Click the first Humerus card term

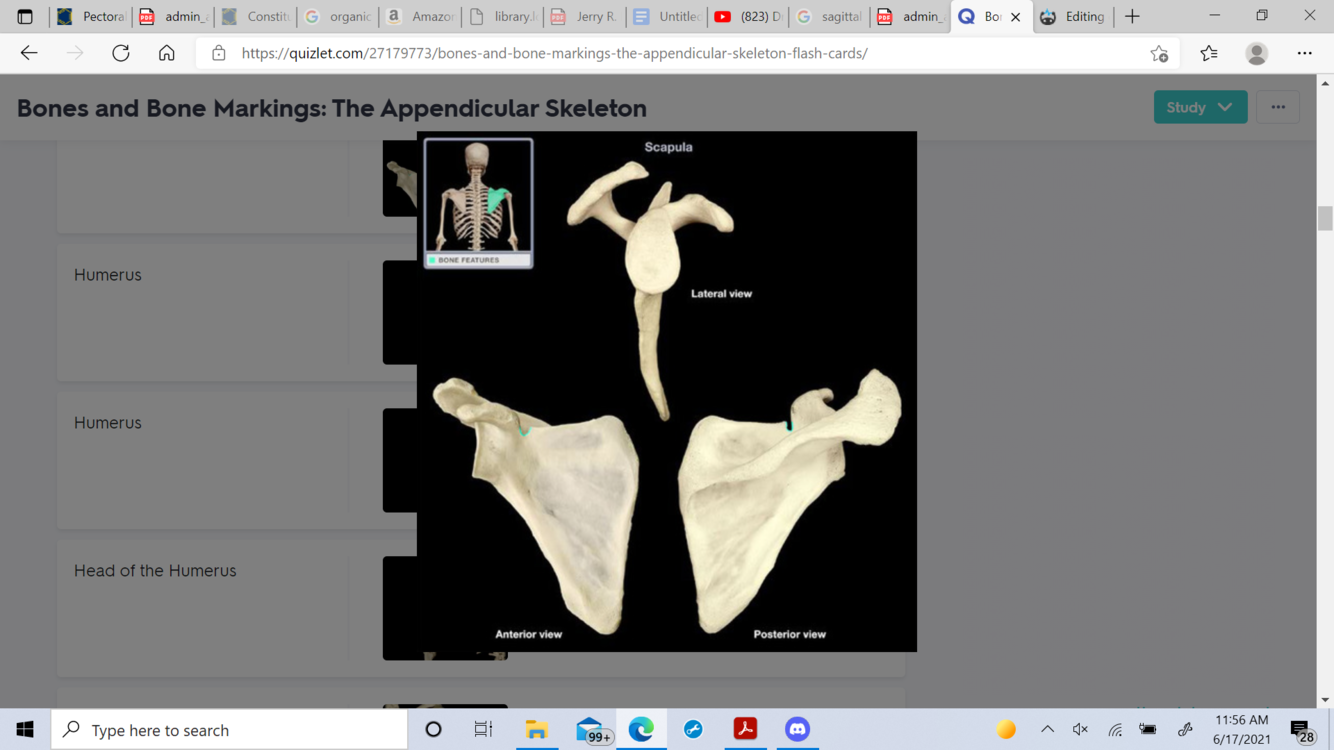pos(107,275)
